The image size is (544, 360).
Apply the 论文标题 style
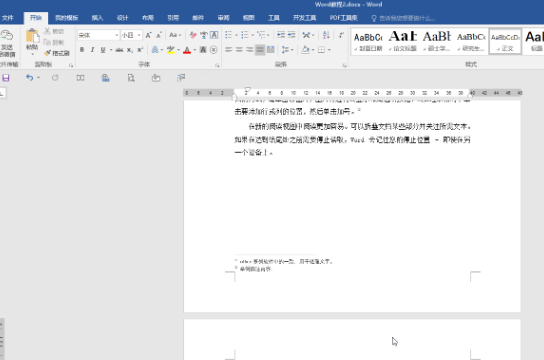click(x=402, y=41)
